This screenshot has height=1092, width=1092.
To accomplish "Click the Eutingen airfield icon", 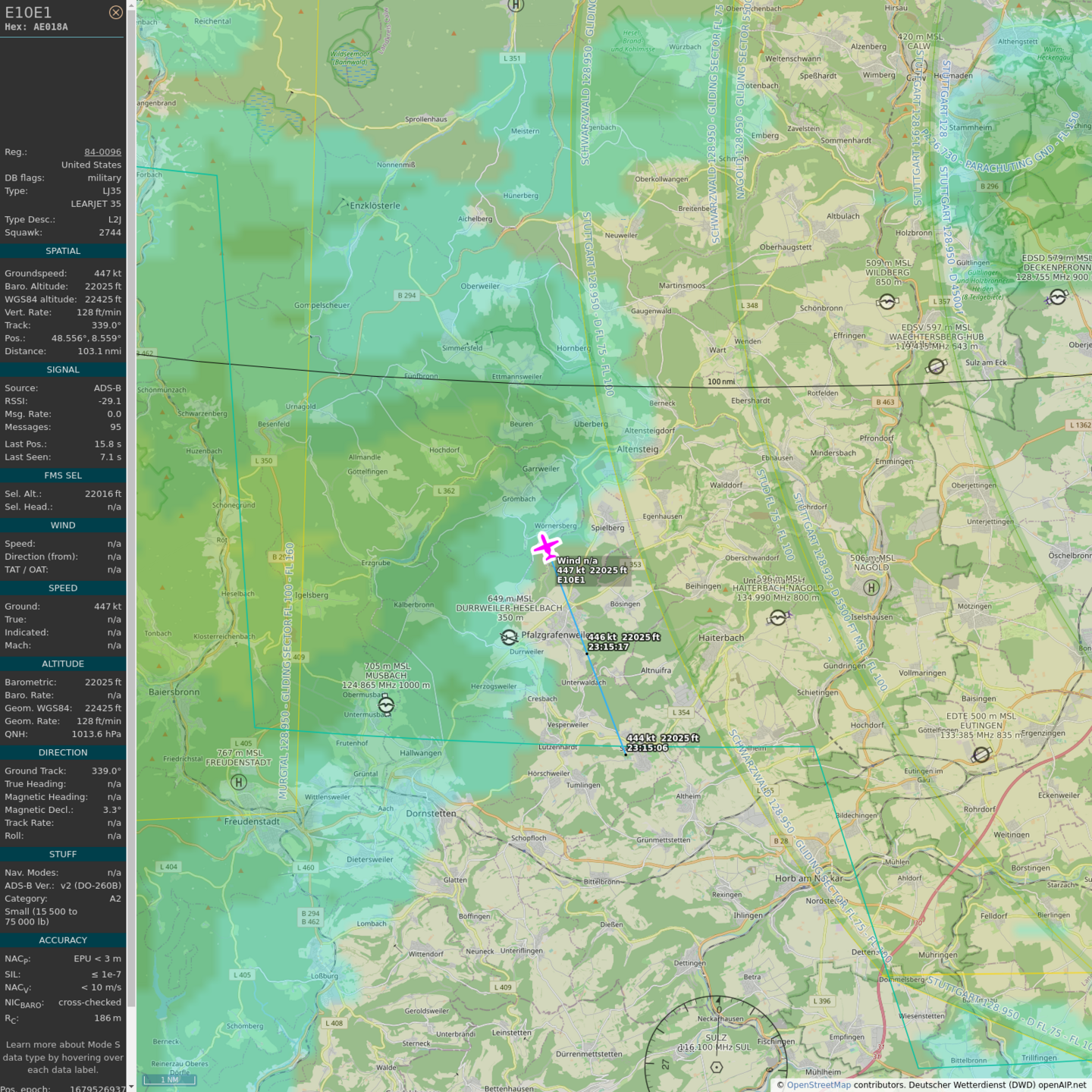I will 981,755.
